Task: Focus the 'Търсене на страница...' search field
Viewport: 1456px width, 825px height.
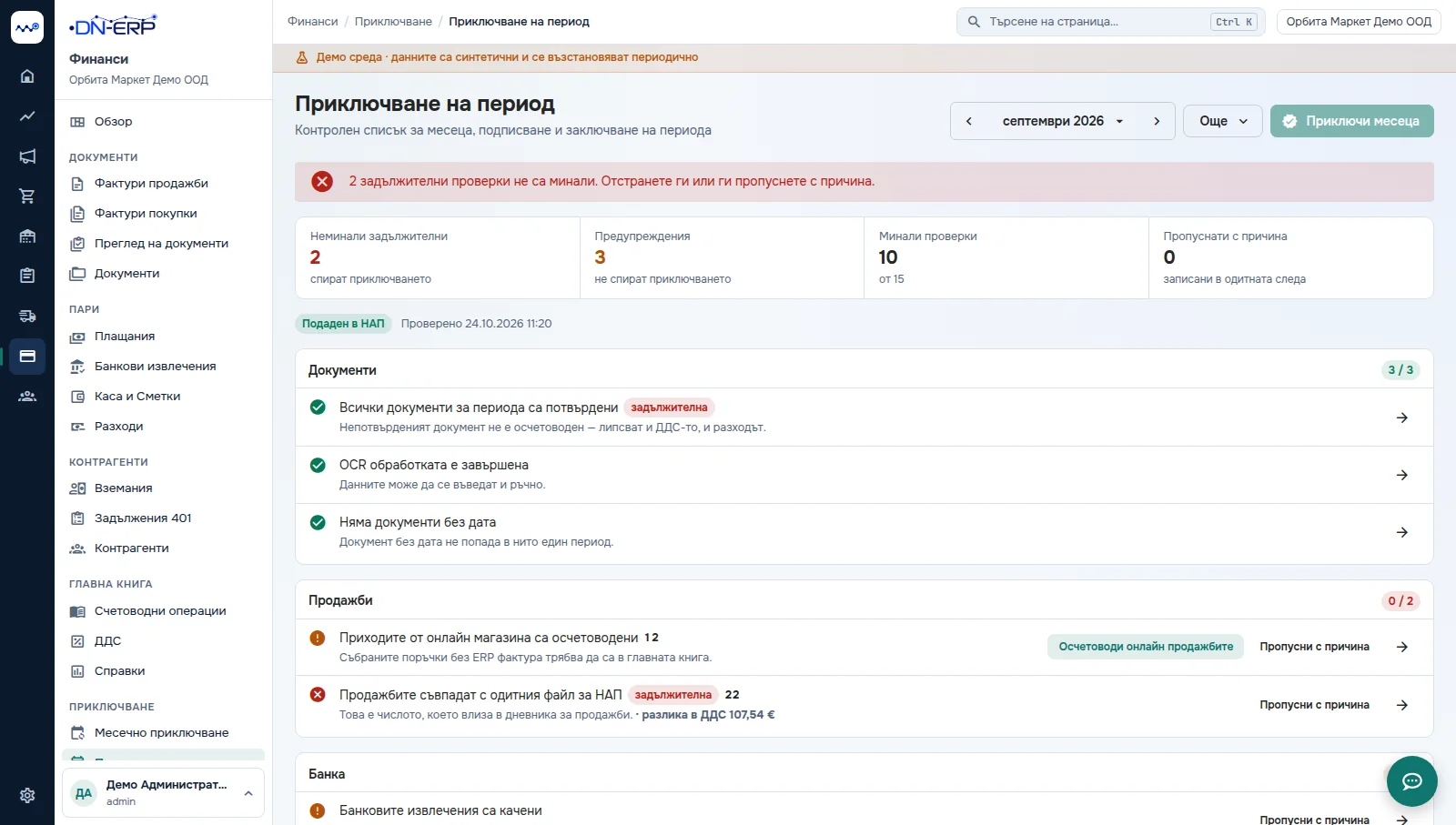Action: click(1110, 22)
